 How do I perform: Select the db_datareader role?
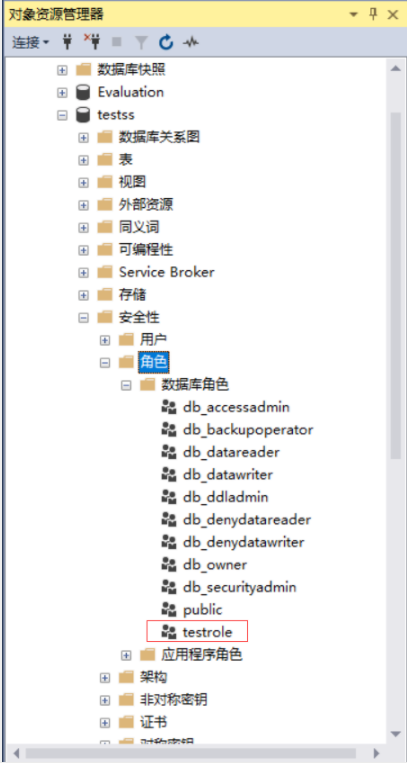point(231,452)
